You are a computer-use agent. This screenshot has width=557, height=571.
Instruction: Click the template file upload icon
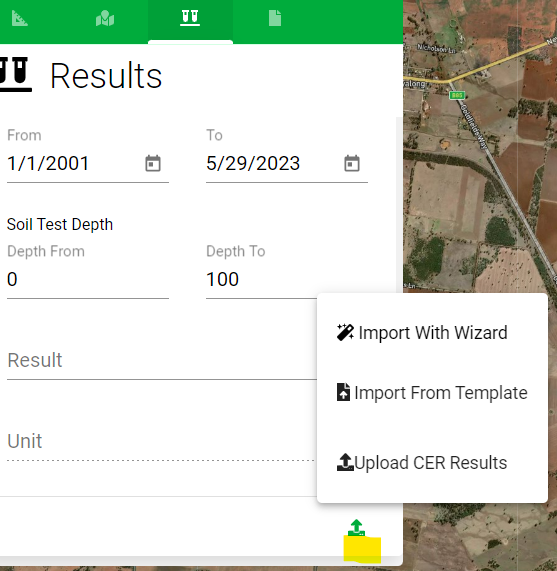pos(343,392)
